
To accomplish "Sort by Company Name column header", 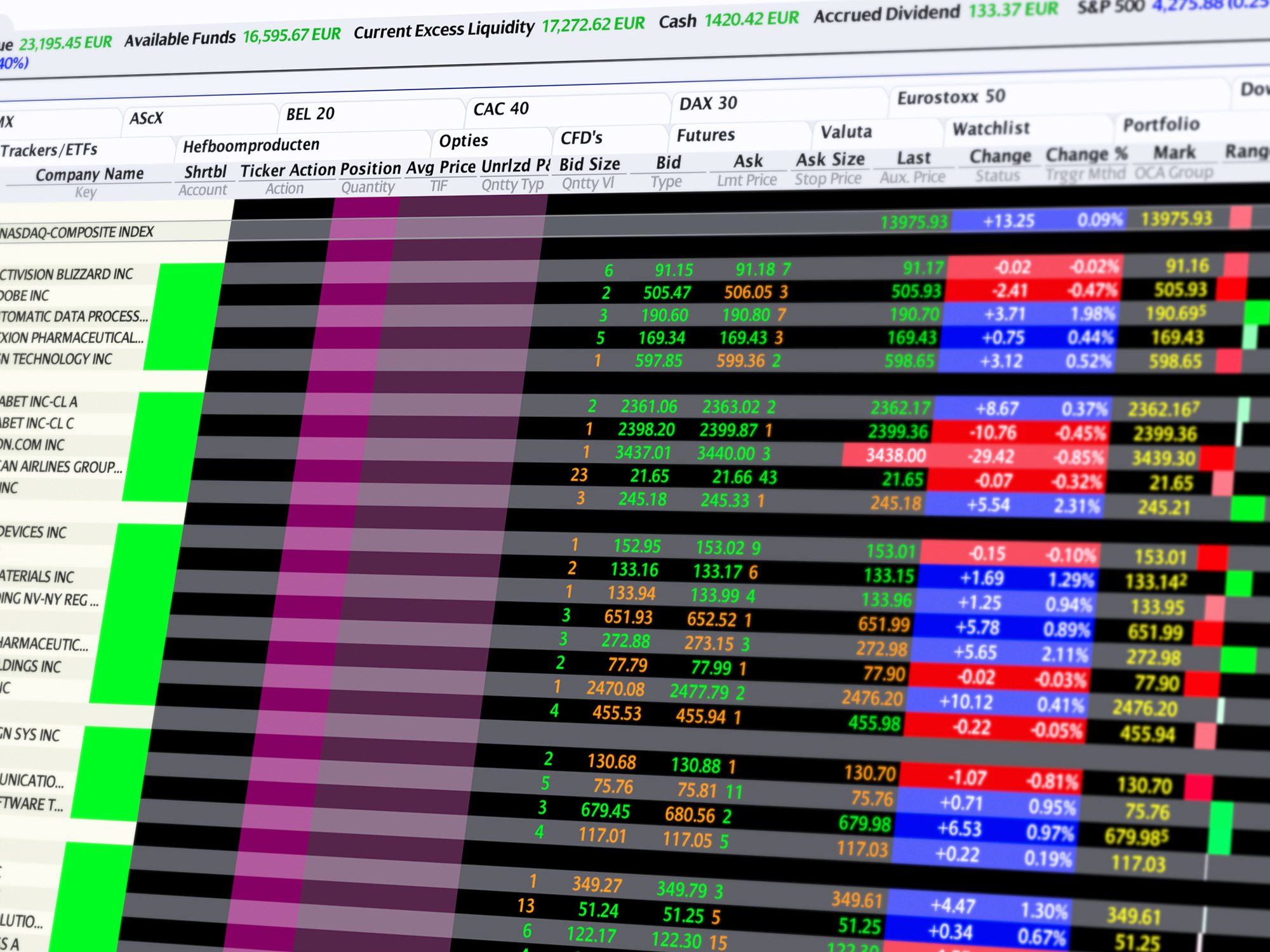I will point(90,174).
